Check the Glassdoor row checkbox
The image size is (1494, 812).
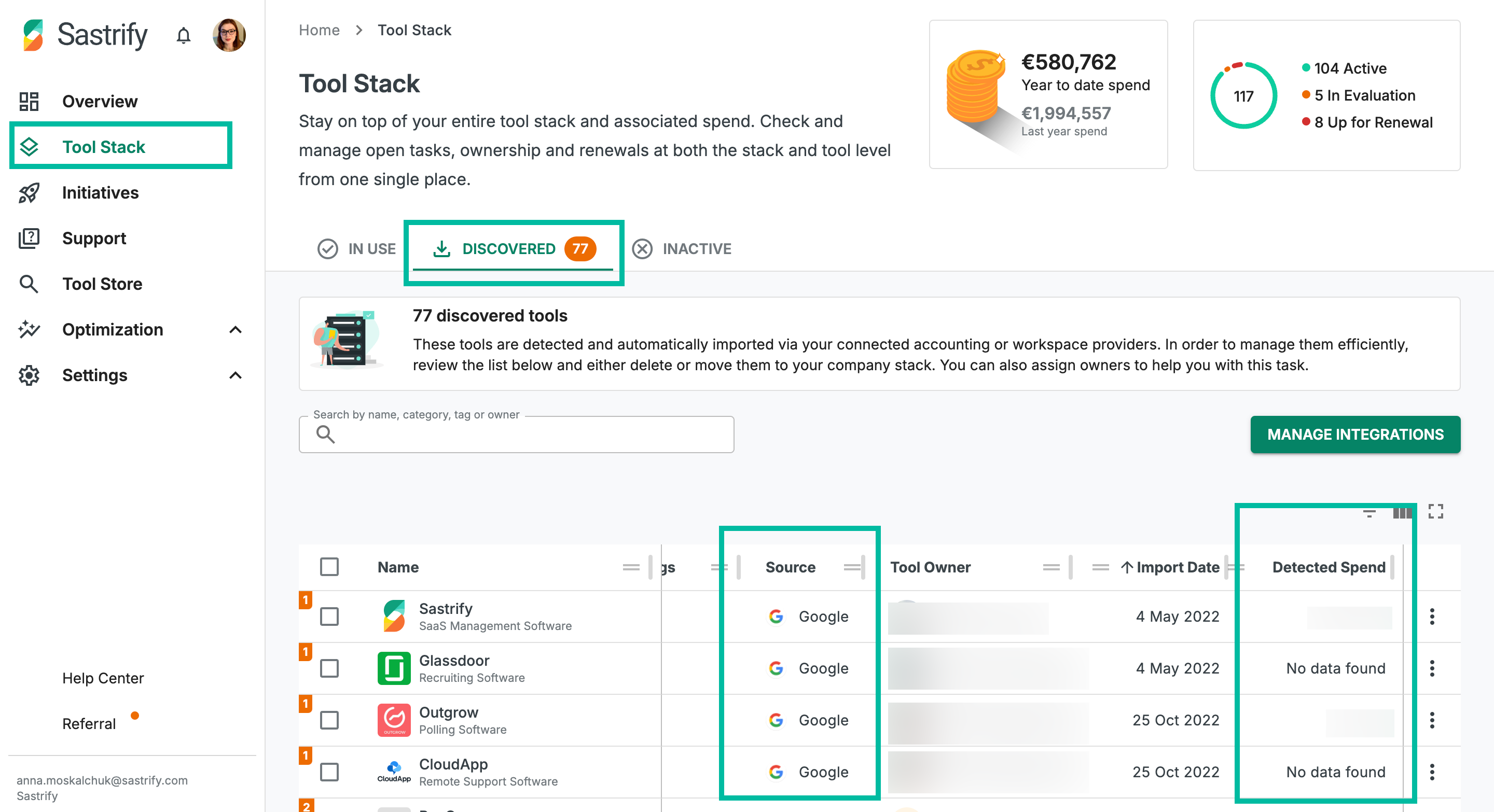tap(329, 668)
